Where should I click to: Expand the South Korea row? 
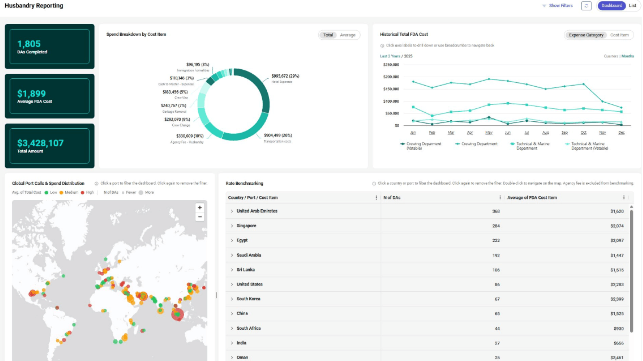pyautogui.click(x=232, y=299)
